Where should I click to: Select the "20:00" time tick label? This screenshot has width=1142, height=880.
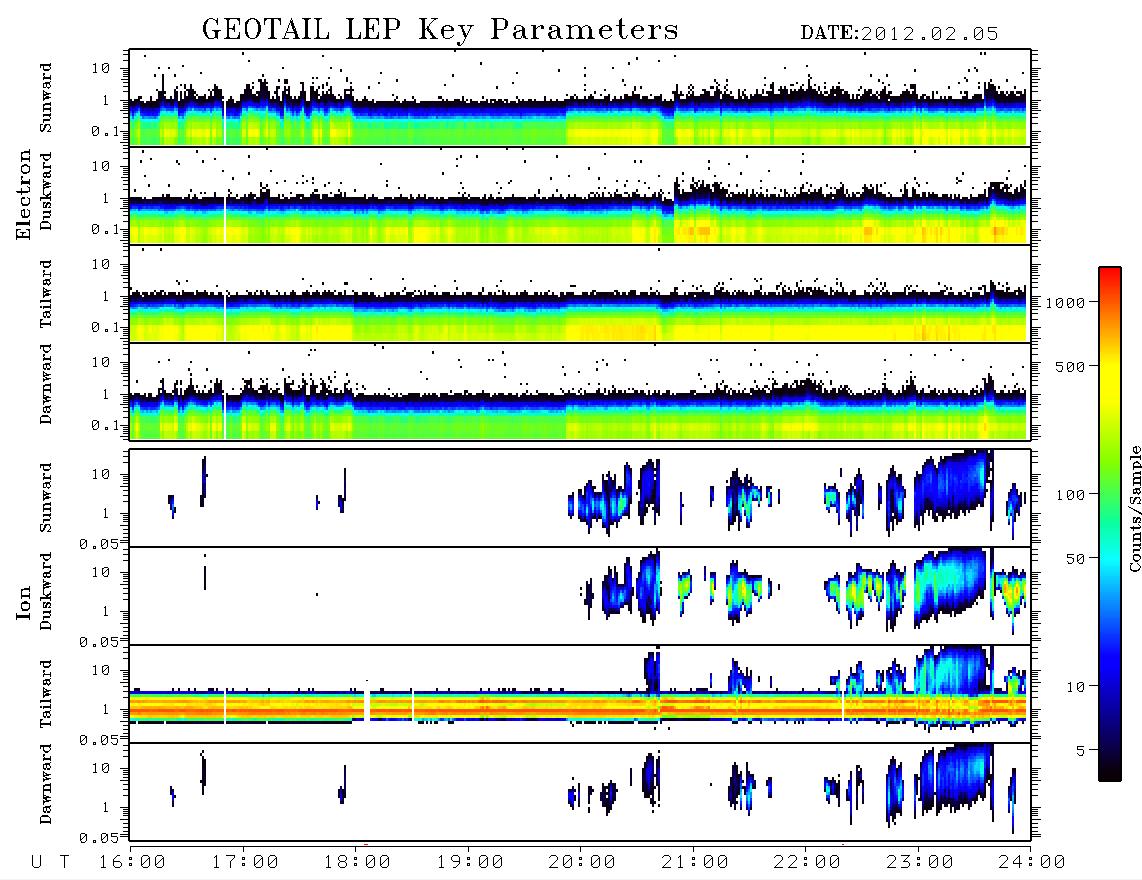tap(582, 863)
